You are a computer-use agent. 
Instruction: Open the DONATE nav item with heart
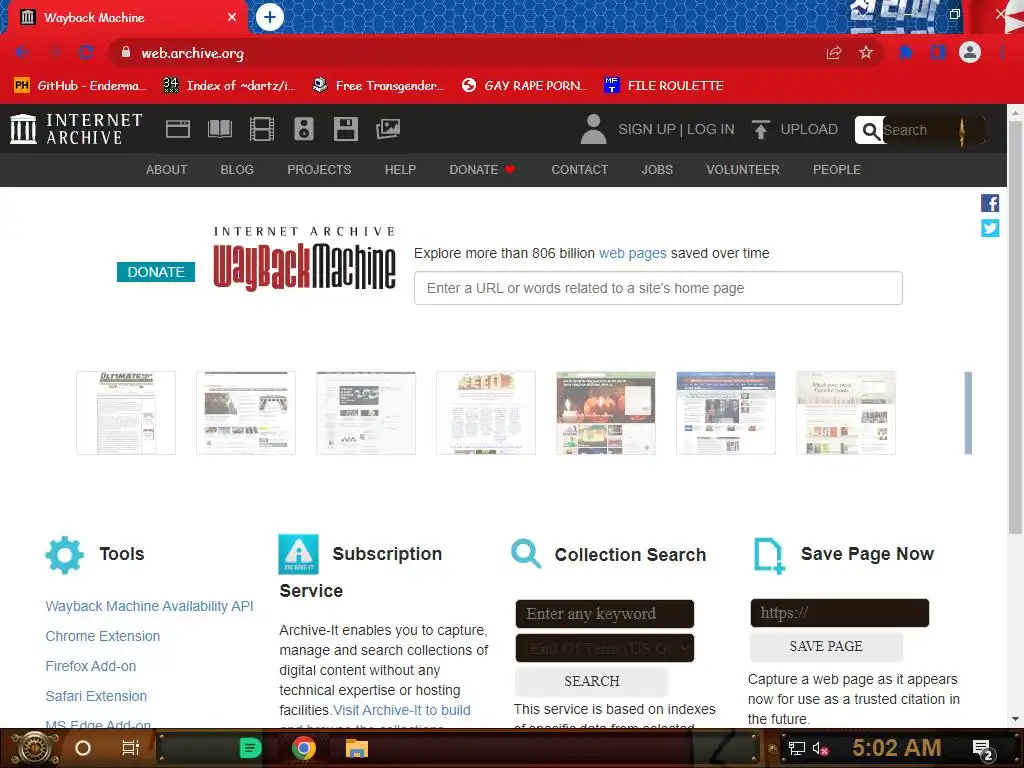tap(483, 170)
